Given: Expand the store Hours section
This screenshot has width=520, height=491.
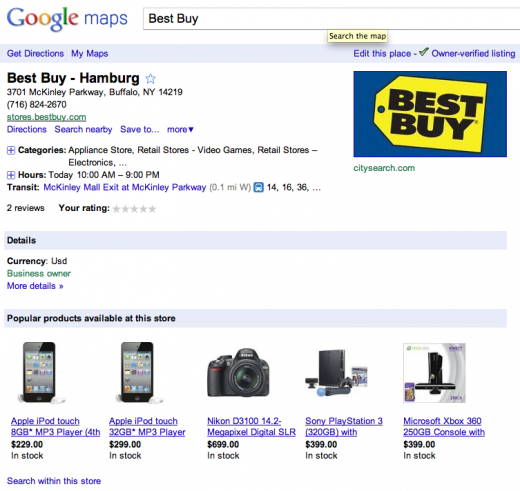Looking at the screenshot, I should (x=11, y=175).
